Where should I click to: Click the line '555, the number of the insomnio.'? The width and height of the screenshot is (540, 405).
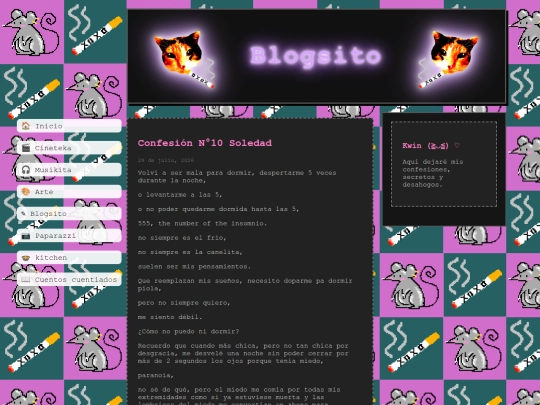point(202,224)
